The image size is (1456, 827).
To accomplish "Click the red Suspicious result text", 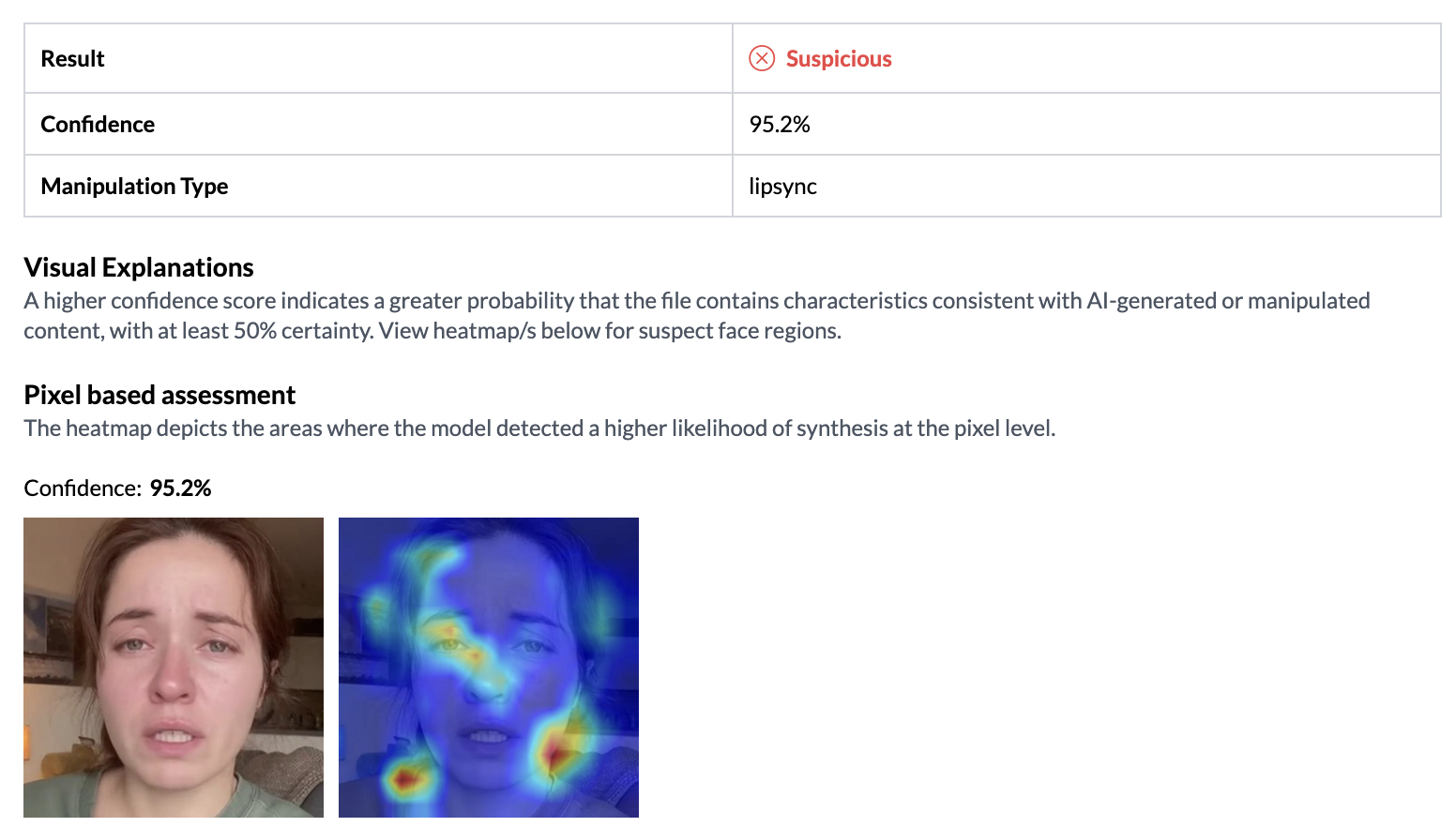I will click(x=839, y=58).
